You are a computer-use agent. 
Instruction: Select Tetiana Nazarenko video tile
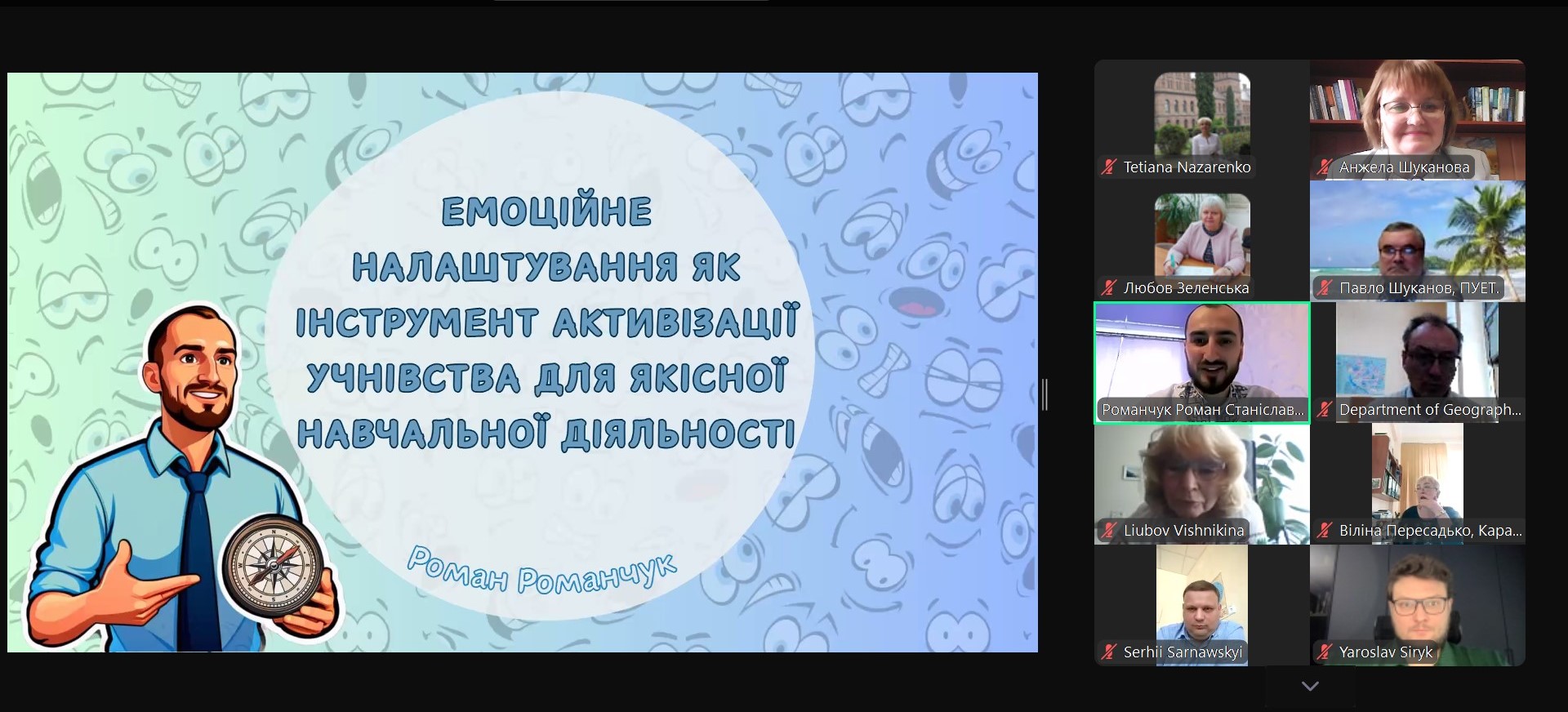(x=1201, y=120)
